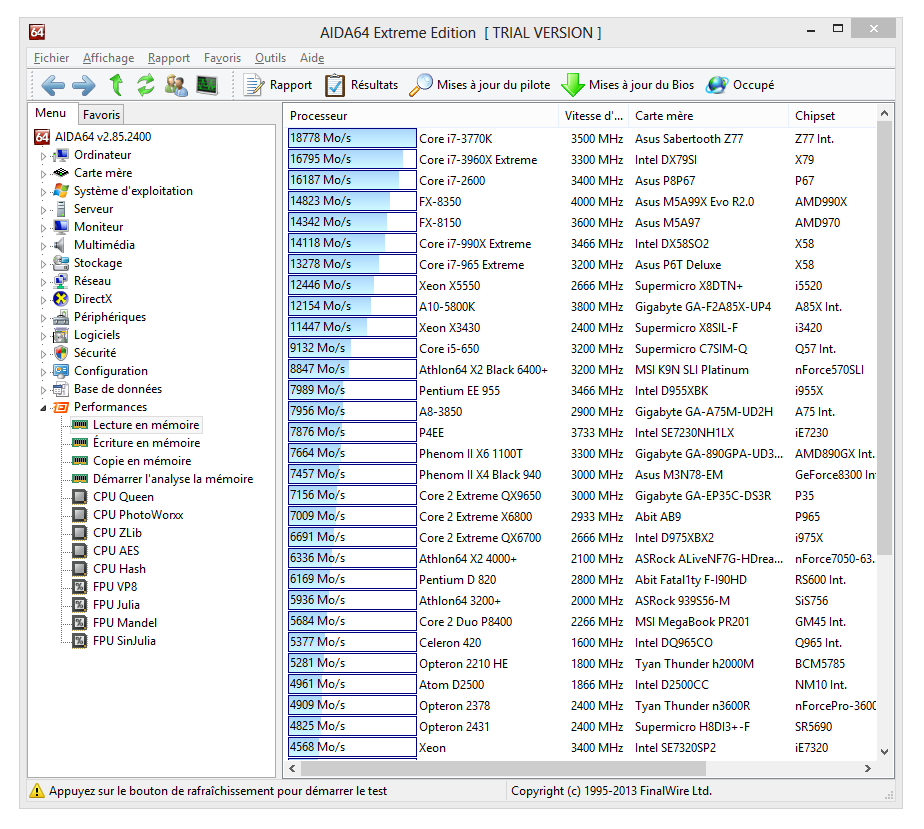924x829 pixels.
Task: Select the DirectX tree icon
Action: pyautogui.click(x=60, y=299)
